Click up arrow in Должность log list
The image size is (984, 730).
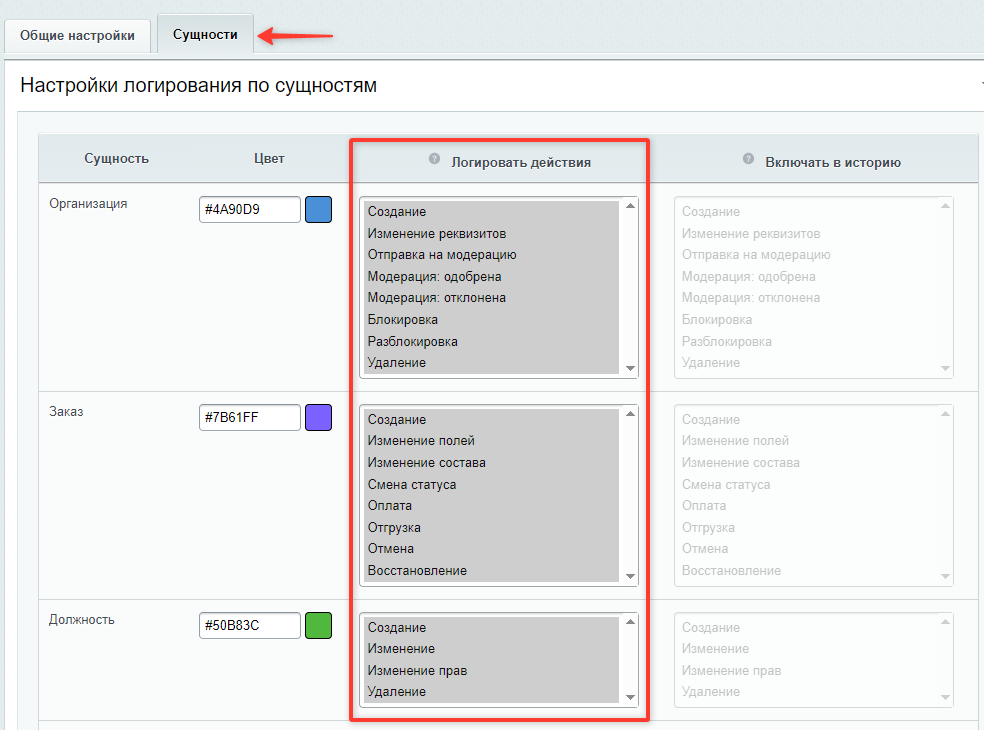point(631,621)
